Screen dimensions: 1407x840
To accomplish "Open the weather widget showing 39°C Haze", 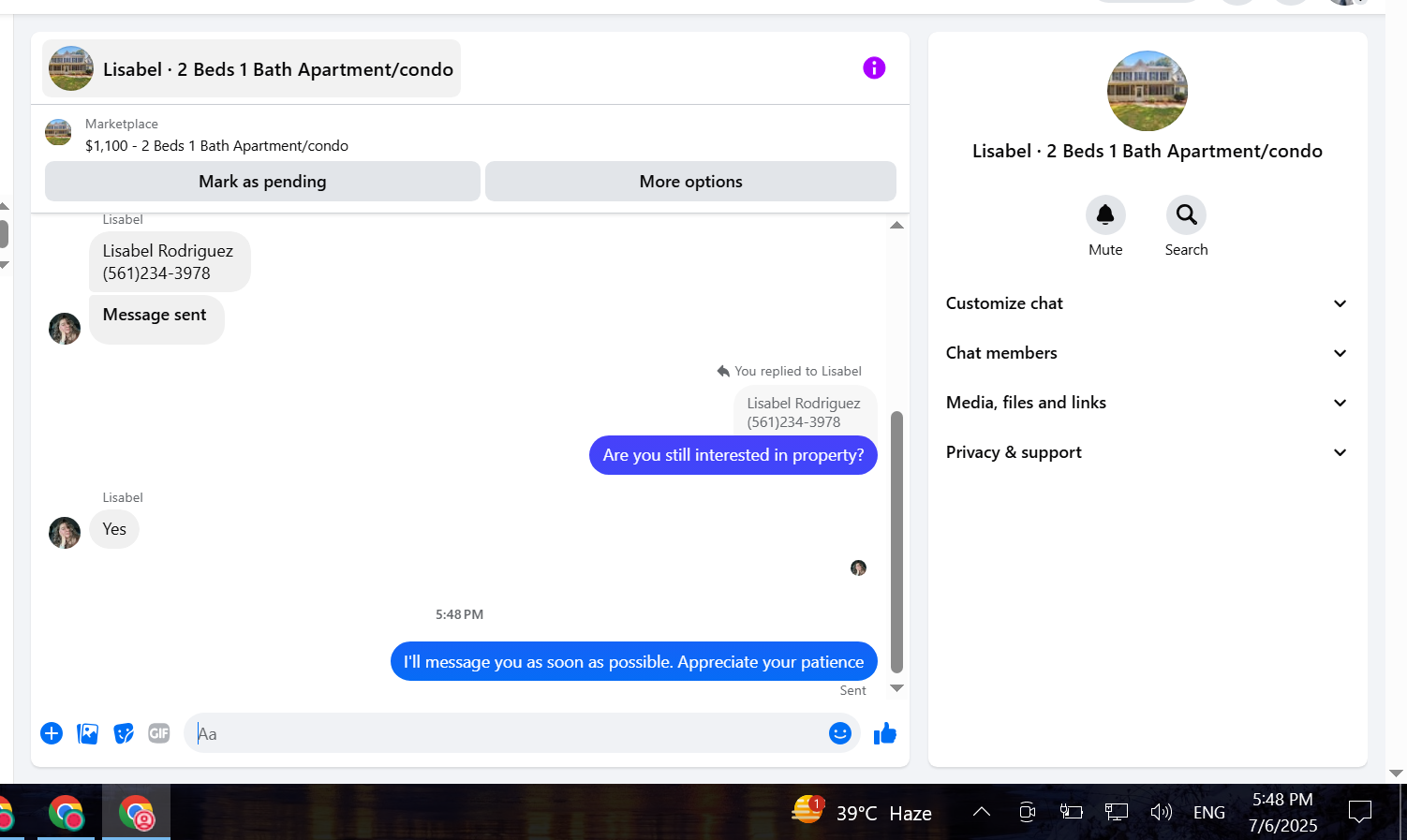I will click(862, 812).
